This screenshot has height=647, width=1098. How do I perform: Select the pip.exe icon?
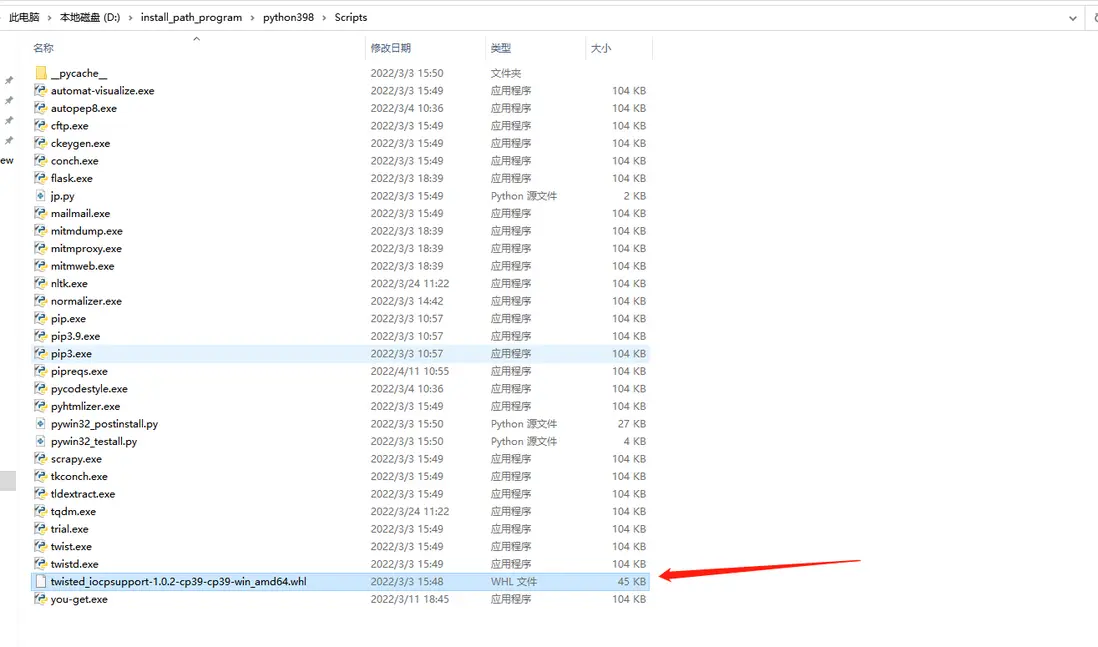[41, 318]
